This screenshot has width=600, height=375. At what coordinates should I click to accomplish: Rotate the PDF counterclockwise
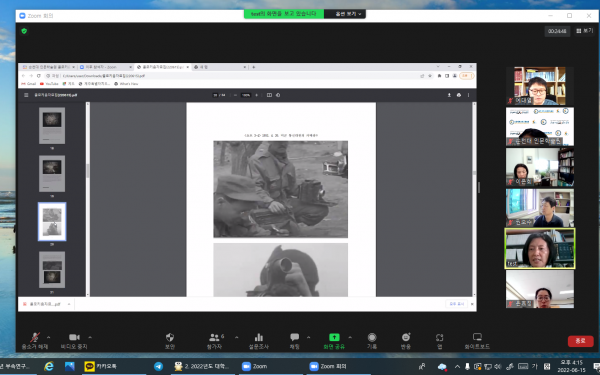pyautogui.click(x=278, y=95)
